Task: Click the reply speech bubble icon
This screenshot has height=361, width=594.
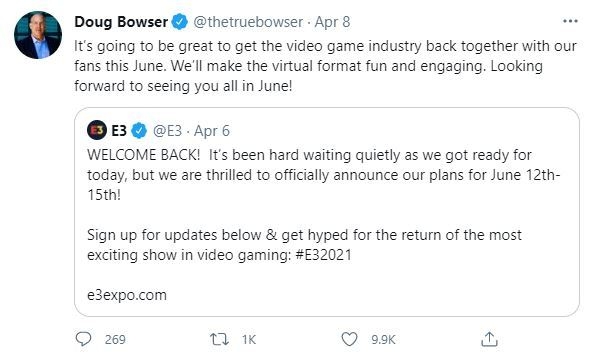Action: point(83,339)
